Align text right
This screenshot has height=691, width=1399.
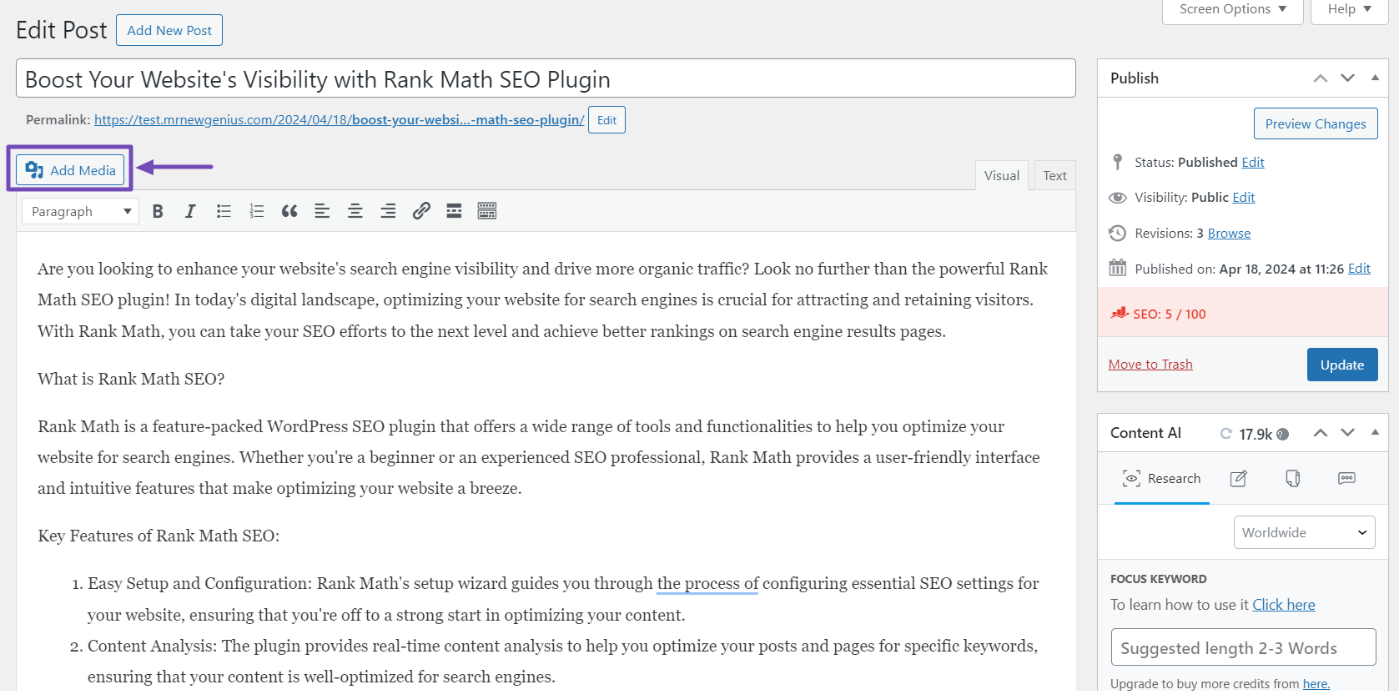tap(388, 211)
